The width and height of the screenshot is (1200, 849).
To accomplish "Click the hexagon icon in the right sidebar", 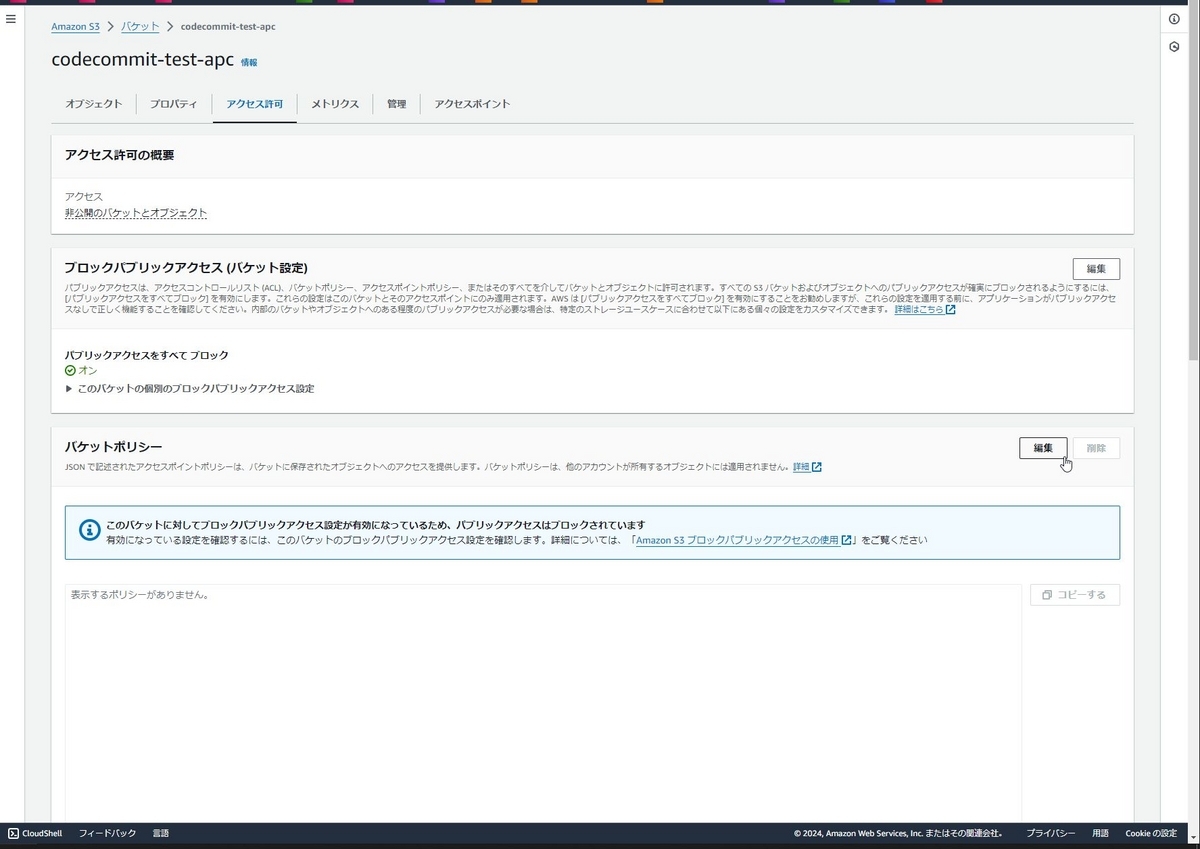I will coord(1176,46).
